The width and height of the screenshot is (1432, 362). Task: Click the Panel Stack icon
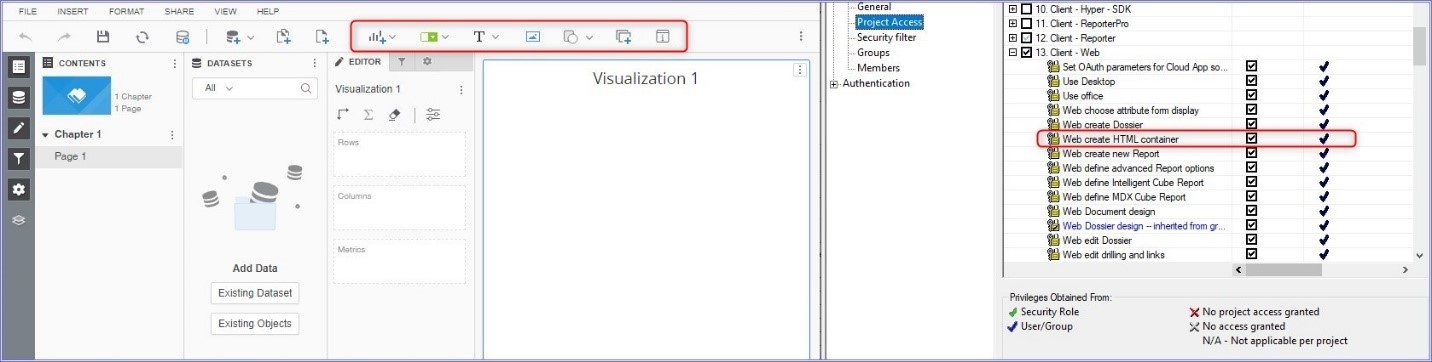pyautogui.click(x=623, y=36)
